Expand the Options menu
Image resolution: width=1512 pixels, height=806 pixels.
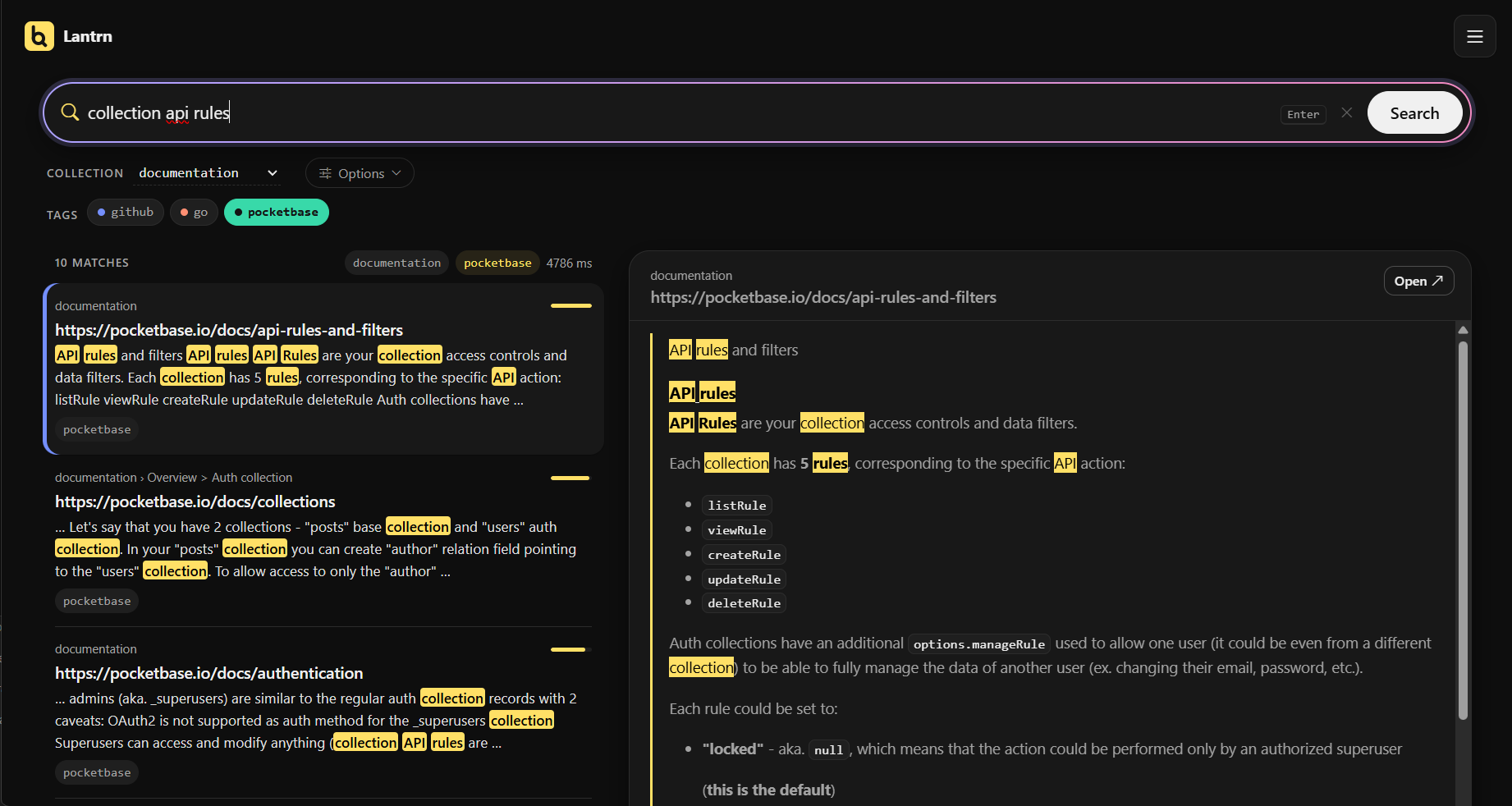coord(360,173)
